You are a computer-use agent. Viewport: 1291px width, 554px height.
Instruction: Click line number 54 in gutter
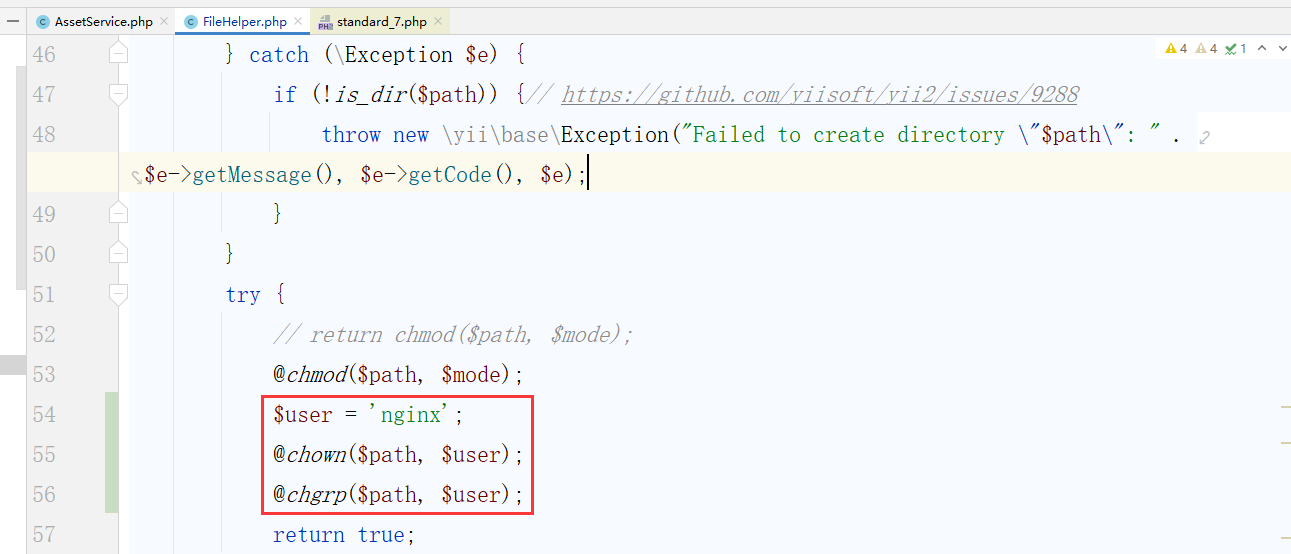click(x=44, y=414)
